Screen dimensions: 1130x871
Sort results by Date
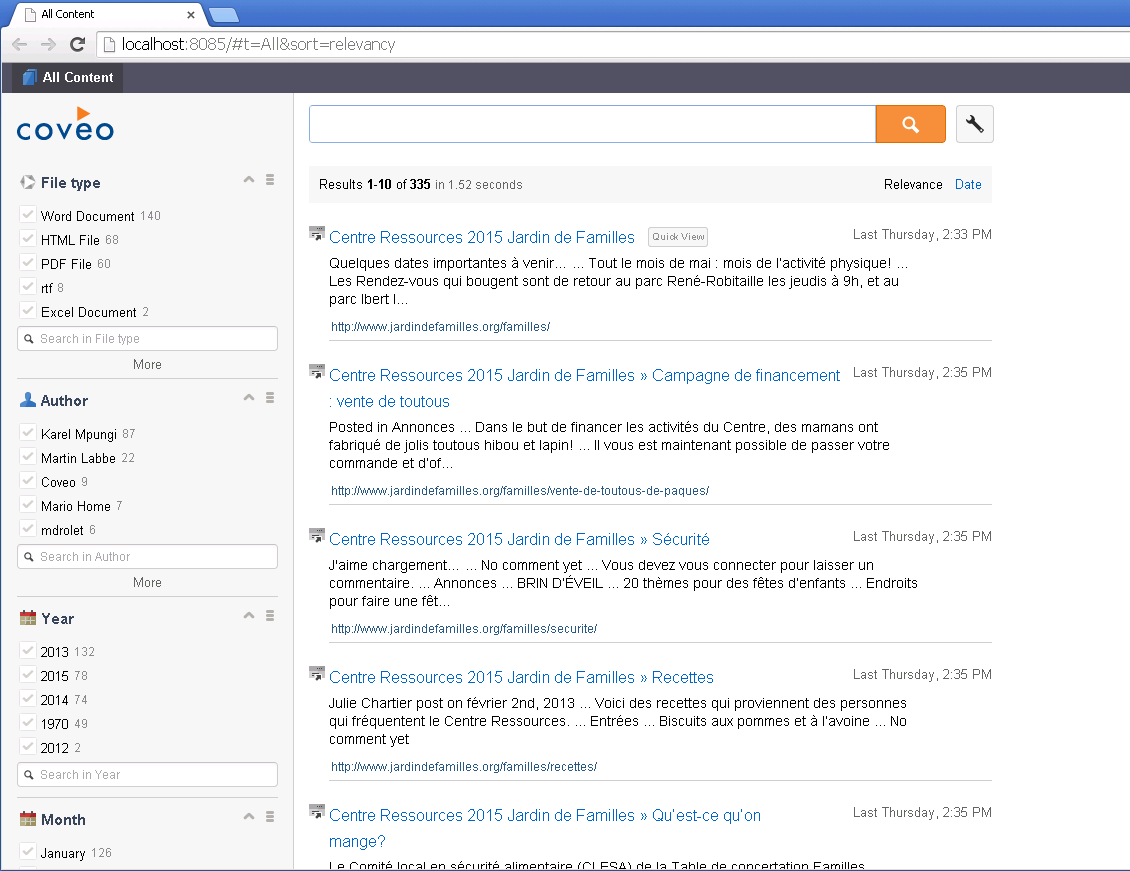pyautogui.click(x=967, y=184)
